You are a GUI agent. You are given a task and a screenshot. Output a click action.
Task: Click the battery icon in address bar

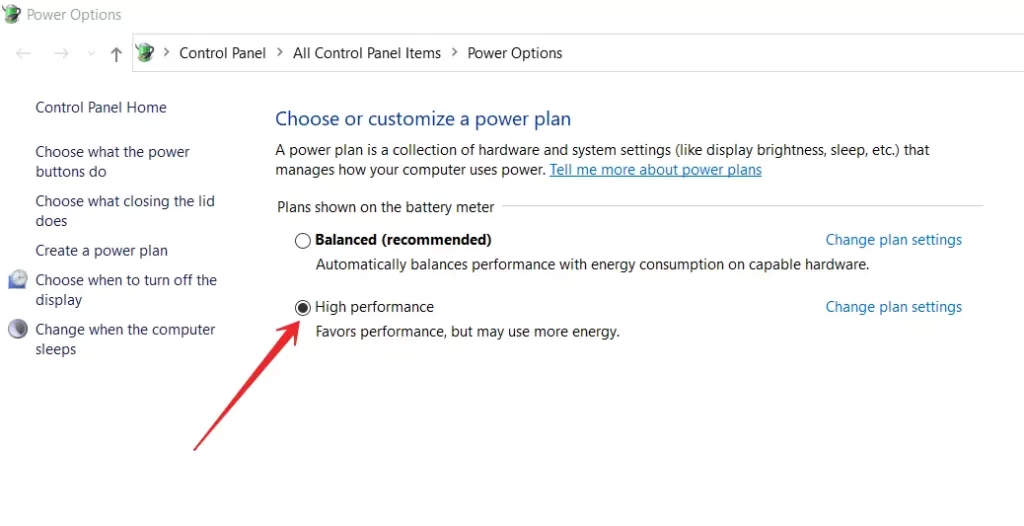(145, 52)
